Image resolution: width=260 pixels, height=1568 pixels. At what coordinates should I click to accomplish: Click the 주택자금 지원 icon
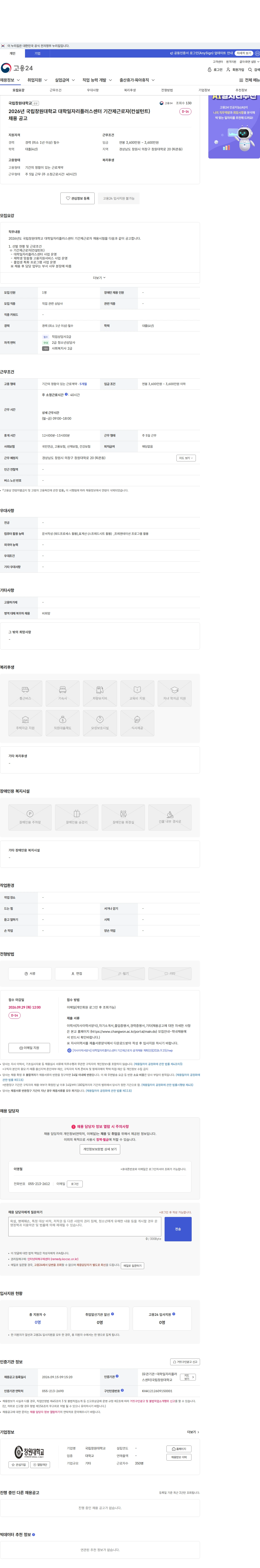(25, 723)
